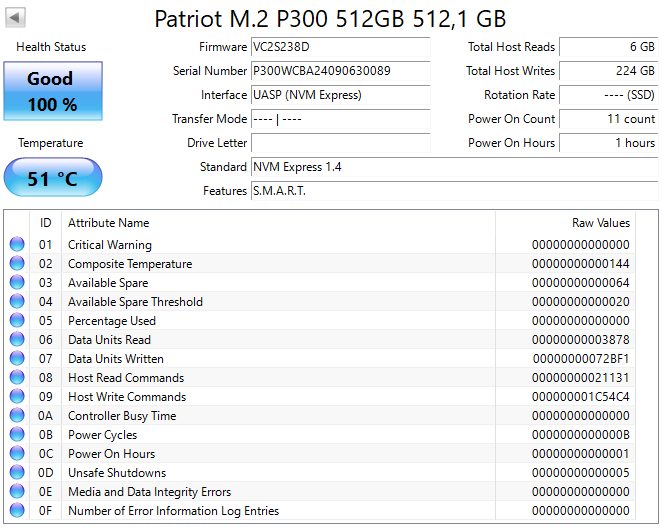Click status circle for Composite Temperature row

coord(17,264)
